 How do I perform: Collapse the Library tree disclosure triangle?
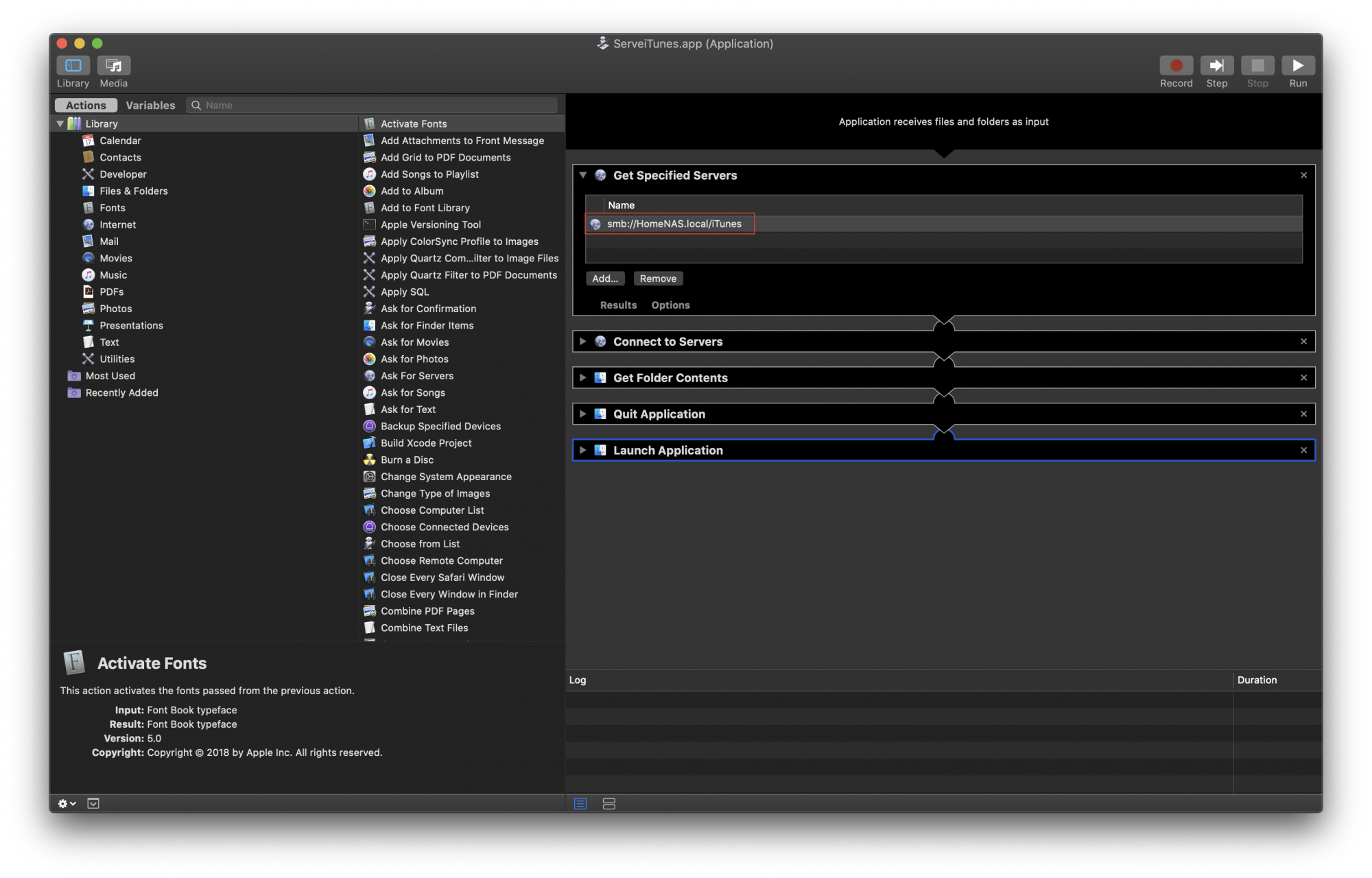coord(60,124)
